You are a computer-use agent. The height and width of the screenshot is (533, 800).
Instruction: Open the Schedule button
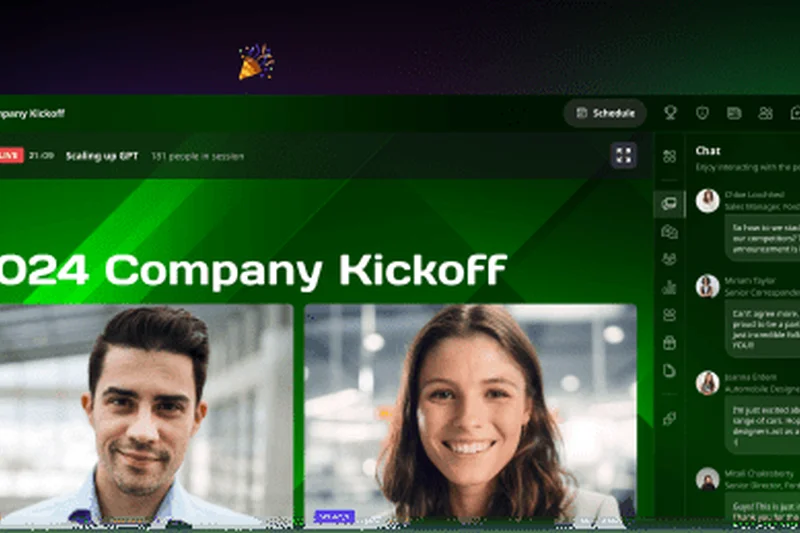605,113
